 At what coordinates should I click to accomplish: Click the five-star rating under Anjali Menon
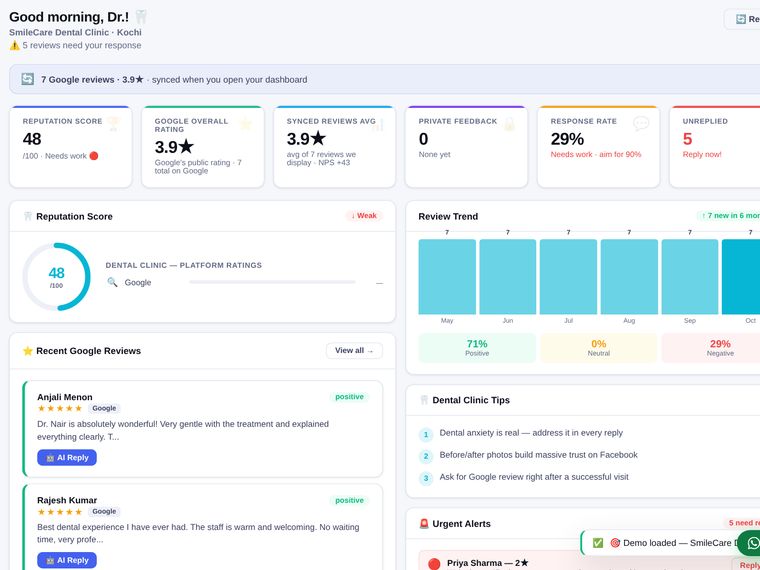60,408
